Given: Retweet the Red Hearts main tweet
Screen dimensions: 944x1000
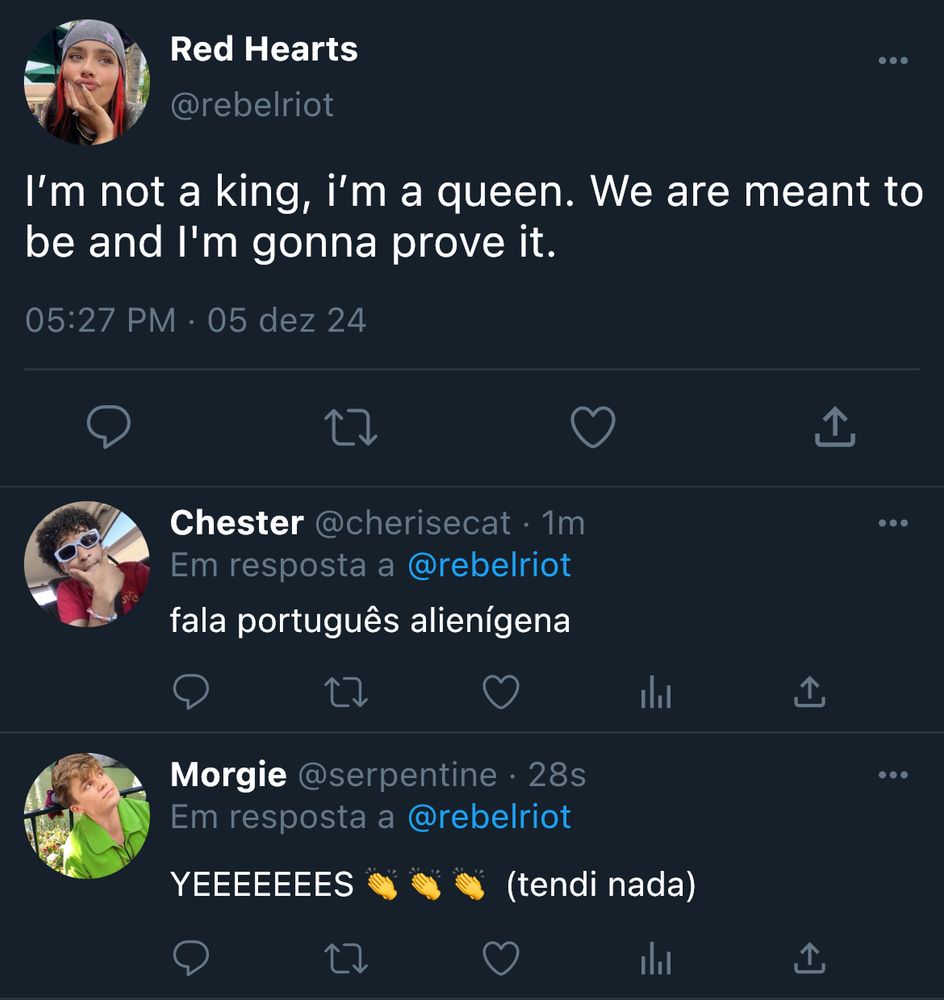Looking at the screenshot, I should pos(351,427).
